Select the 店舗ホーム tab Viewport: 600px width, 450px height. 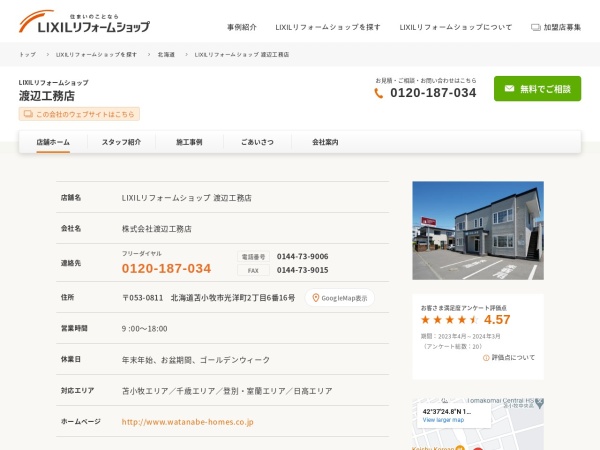[53, 142]
